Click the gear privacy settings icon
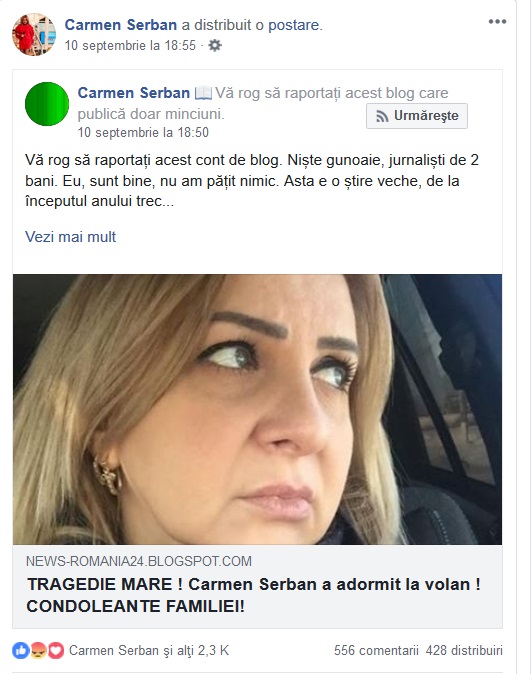Image resolution: width=531 pixels, height=674 pixels. (x=215, y=45)
